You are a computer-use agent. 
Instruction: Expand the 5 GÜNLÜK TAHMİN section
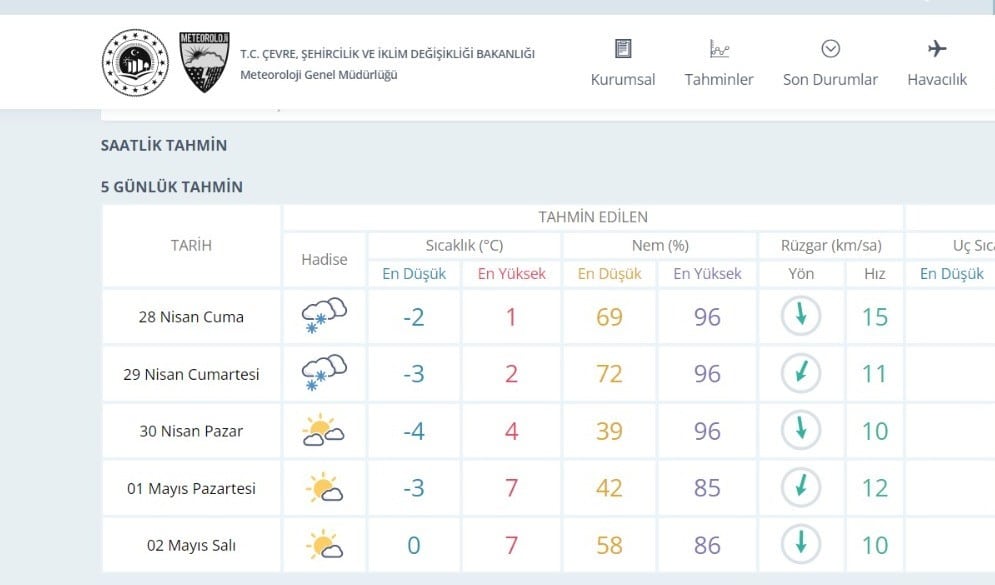172,187
